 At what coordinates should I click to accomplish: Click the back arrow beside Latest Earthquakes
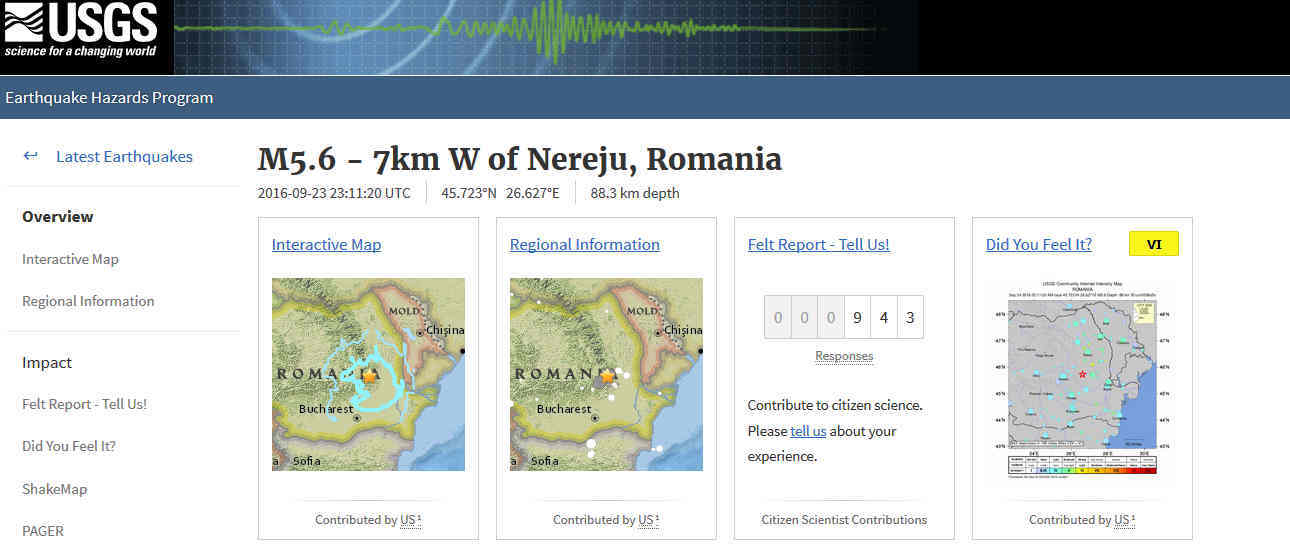pyautogui.click(x=30, y=156)
